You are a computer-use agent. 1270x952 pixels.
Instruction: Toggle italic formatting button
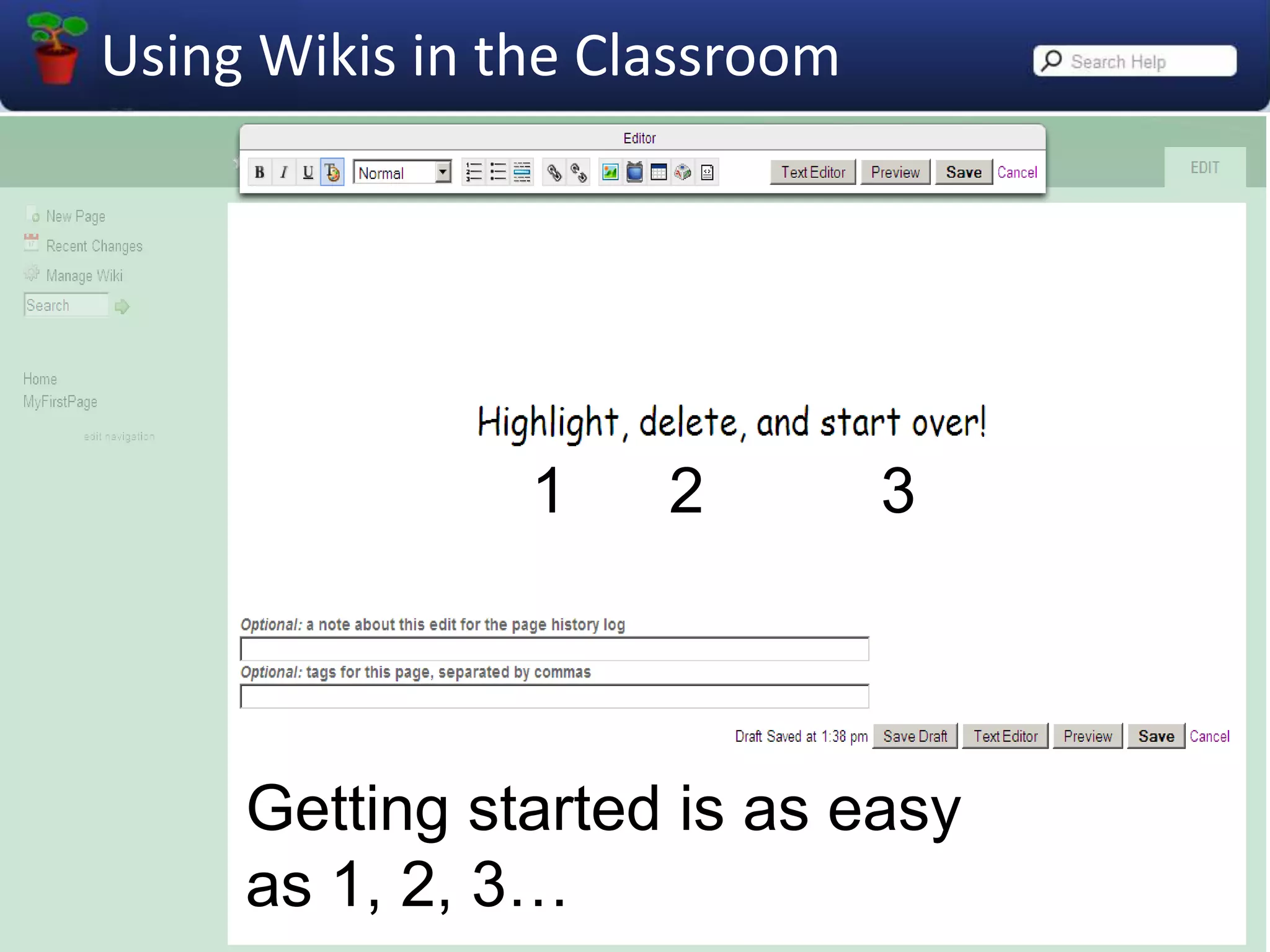pos(283,172)
